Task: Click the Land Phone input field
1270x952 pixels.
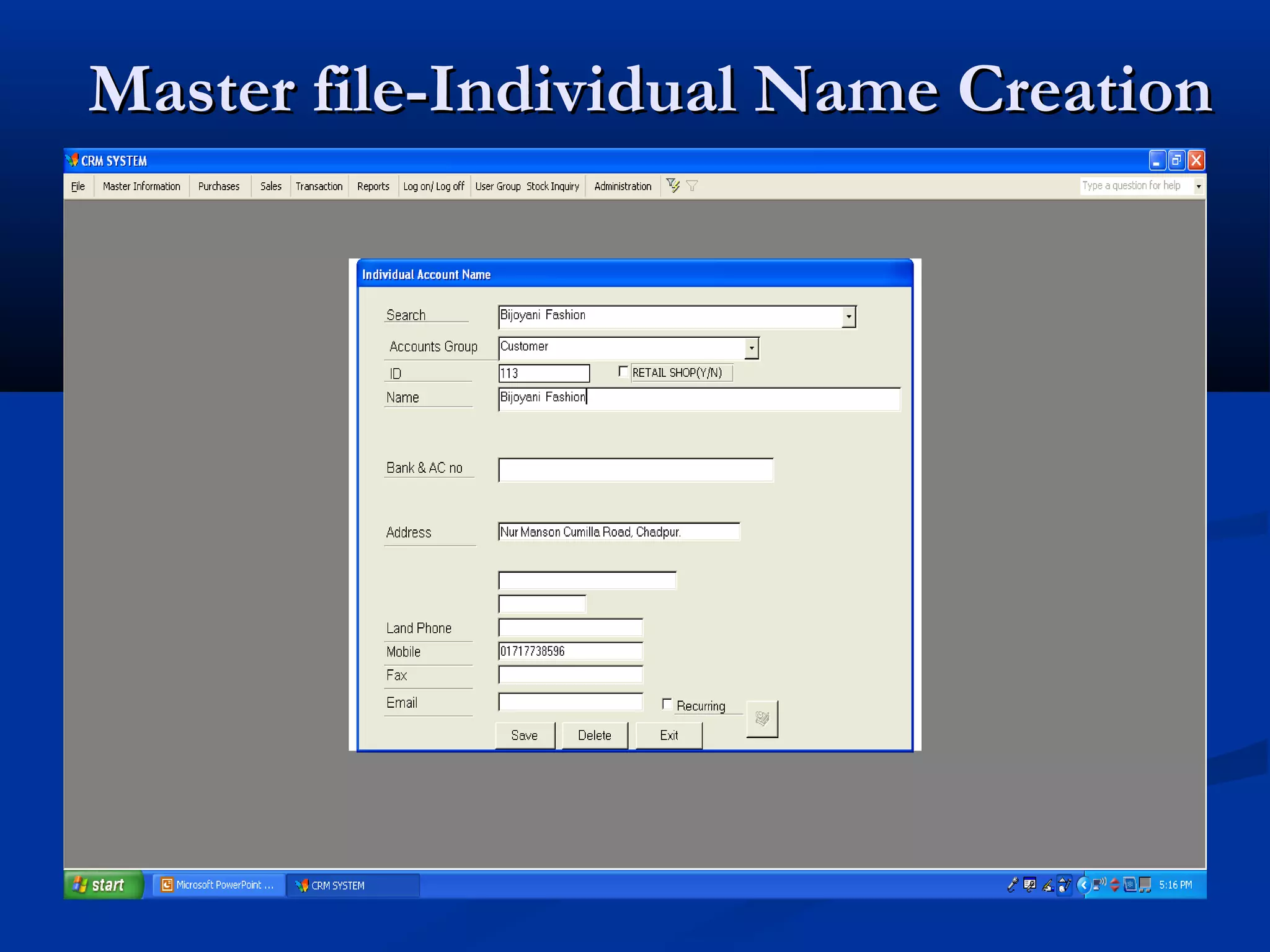Action: 571,627
